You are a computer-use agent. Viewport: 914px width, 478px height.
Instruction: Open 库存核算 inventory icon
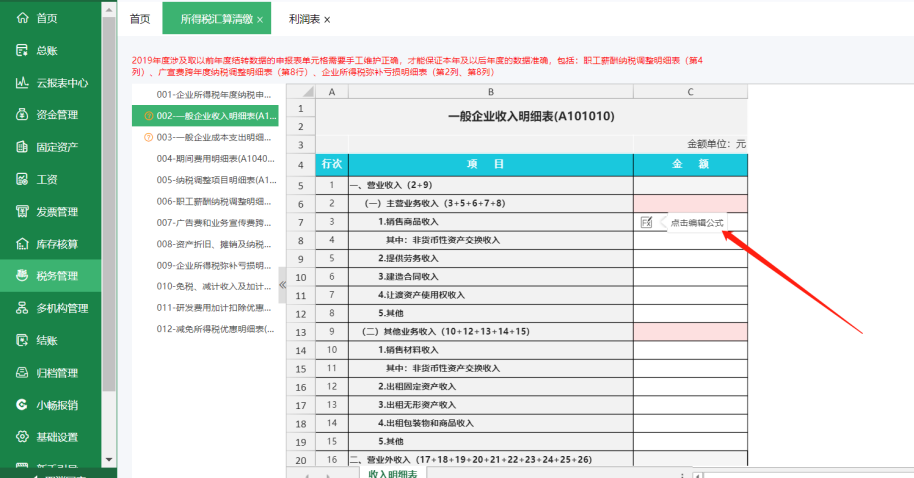click(x=21, y=244)
